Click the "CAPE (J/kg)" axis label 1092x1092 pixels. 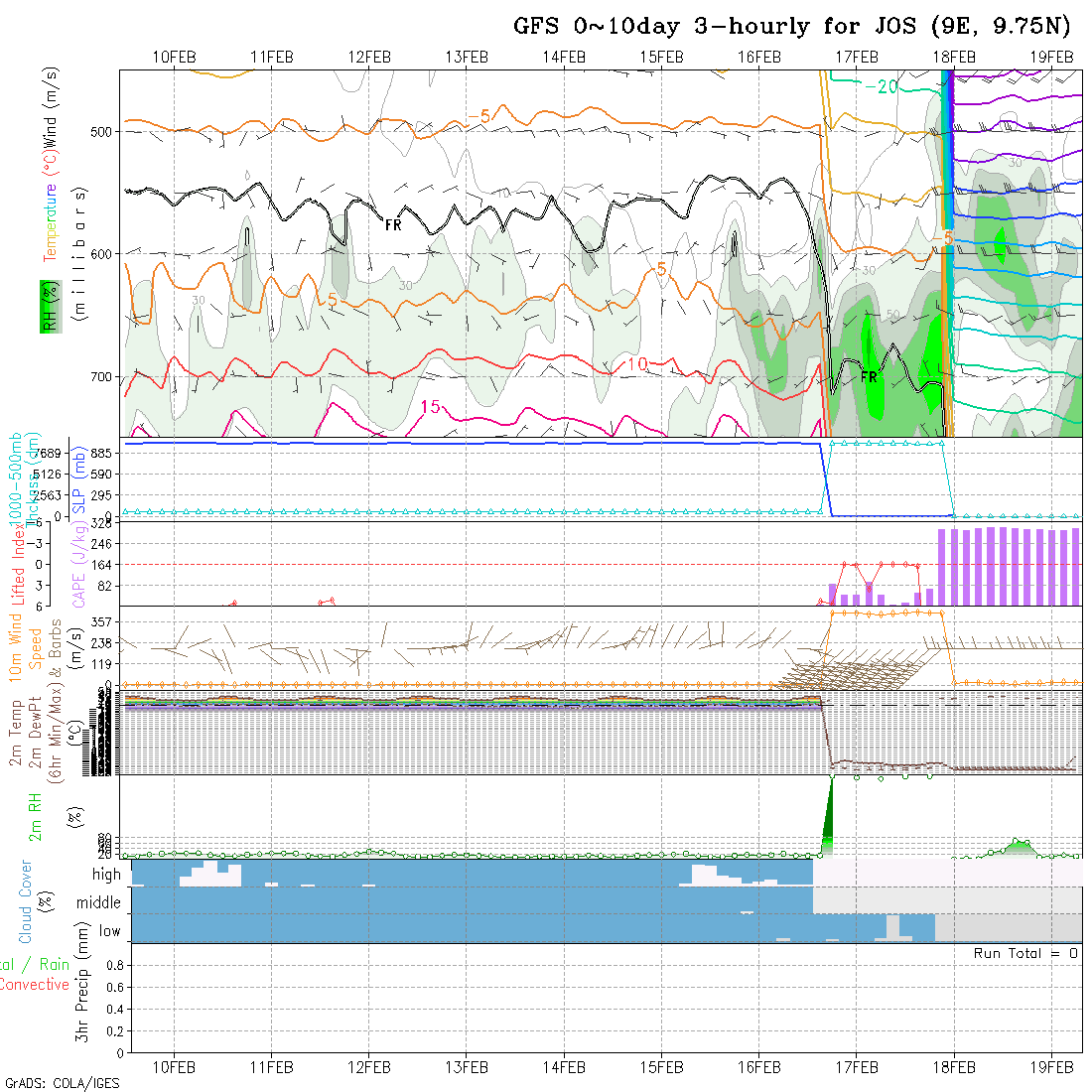coord(78,564)
